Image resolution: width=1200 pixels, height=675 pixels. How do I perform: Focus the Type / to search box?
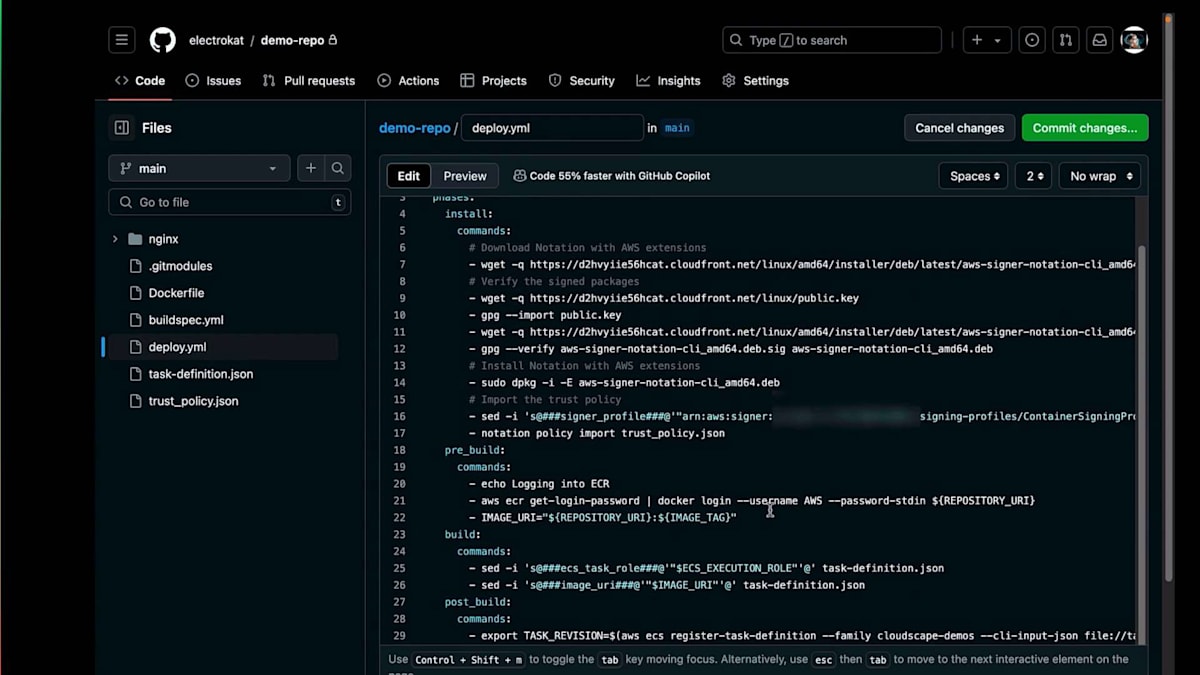(832, 40)
